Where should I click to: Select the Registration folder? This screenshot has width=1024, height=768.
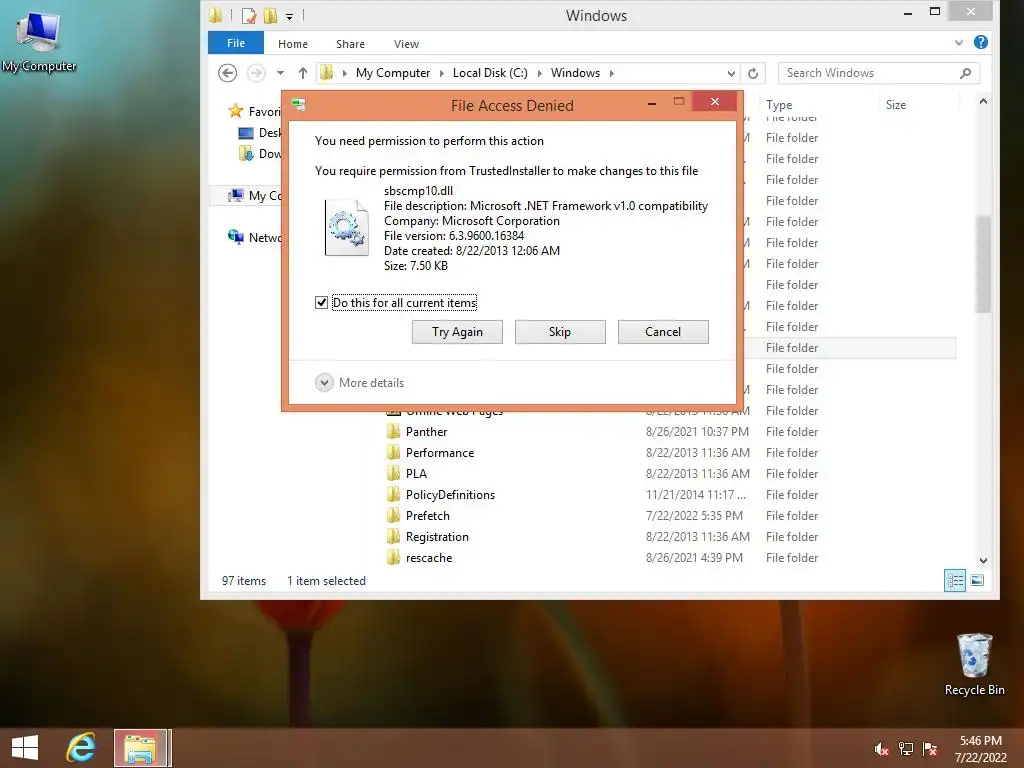coord(437,537)
